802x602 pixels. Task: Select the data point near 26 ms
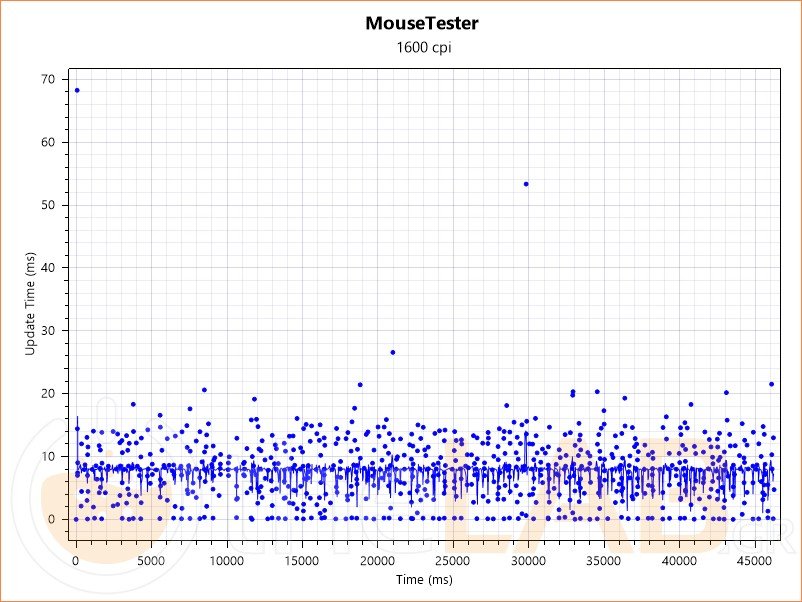pyautogui.click(x=393, y=352)
